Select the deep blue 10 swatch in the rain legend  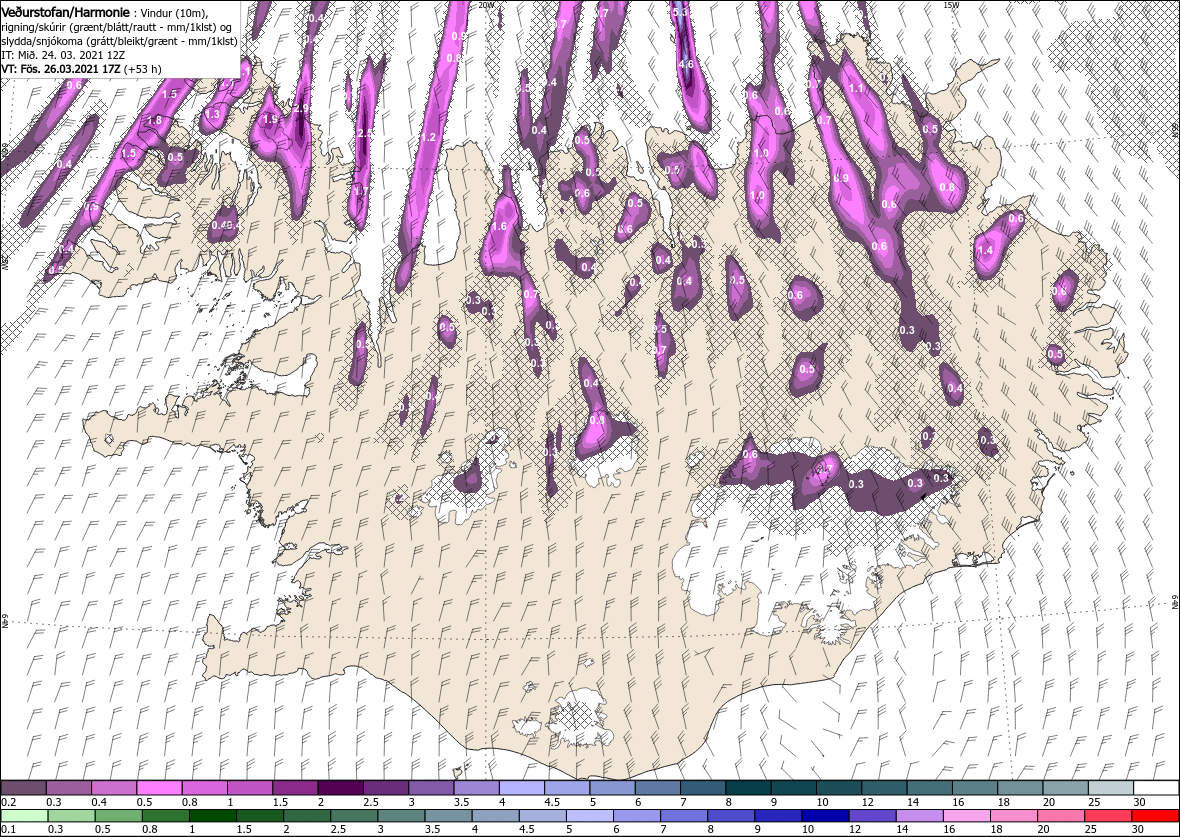click(826, 816)
